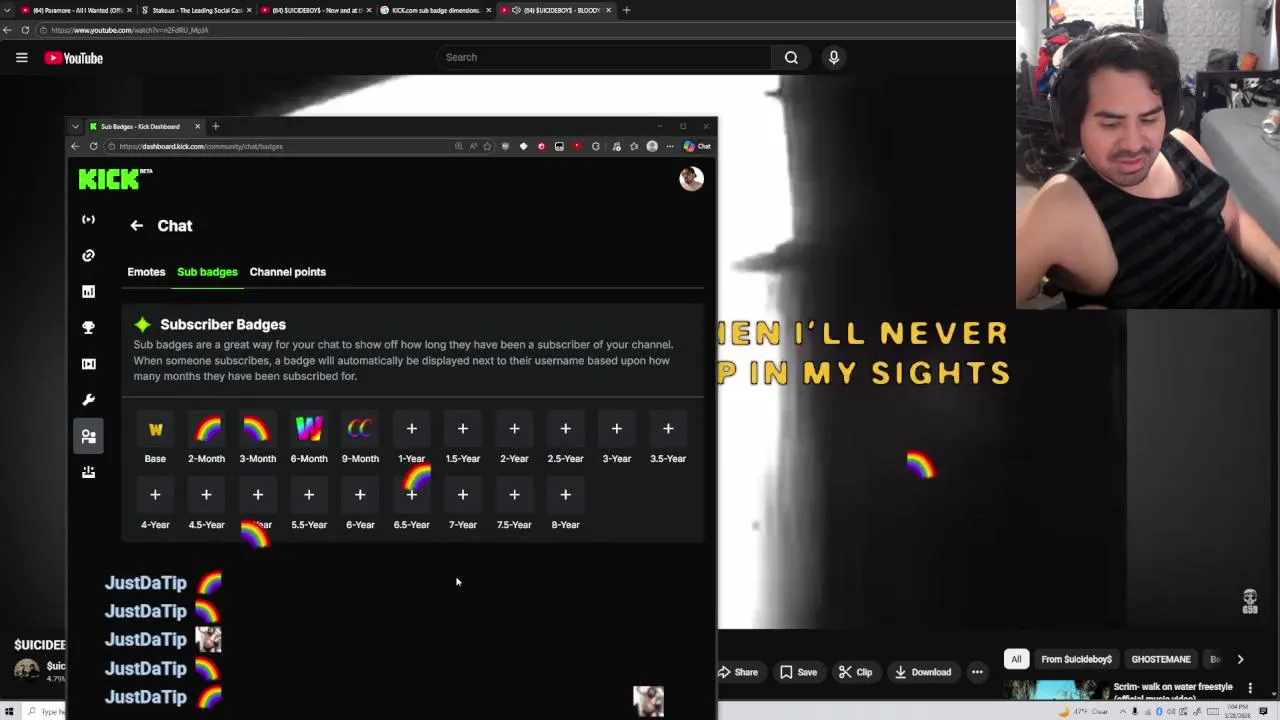Switch to the Stake.us browser tab
Viewport: 1280px width, 720px height.
[196, 10]
